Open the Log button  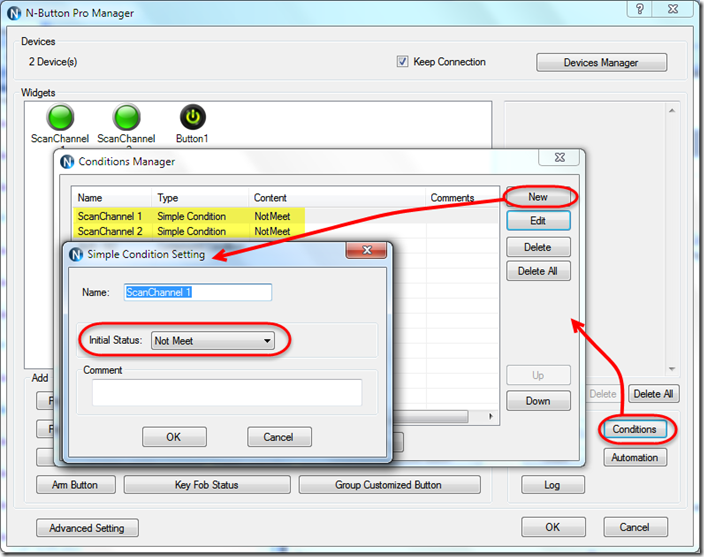(x=553, y=485)
